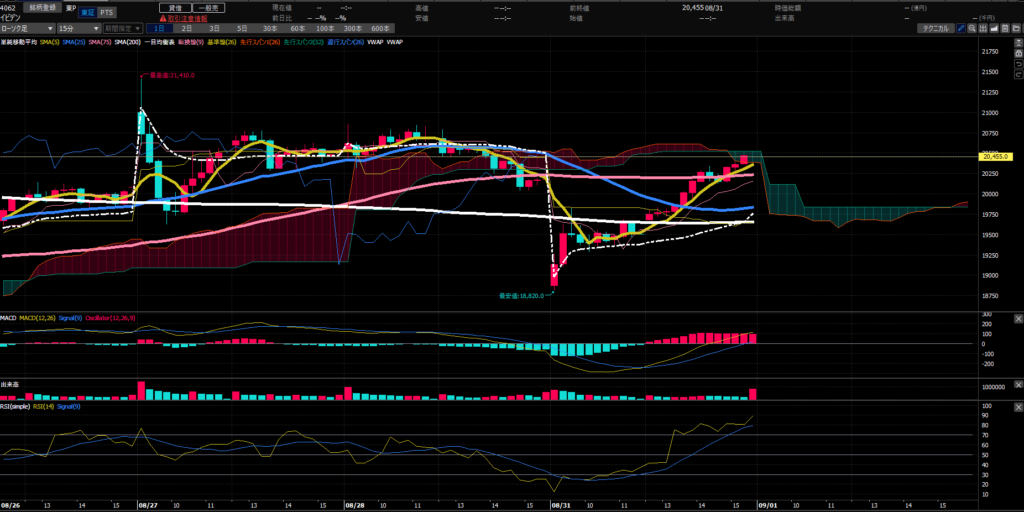Open the ローソク足 chart type dropdown
The height and width of the screenshot is (512, 1024).
(x=27, y=29)
